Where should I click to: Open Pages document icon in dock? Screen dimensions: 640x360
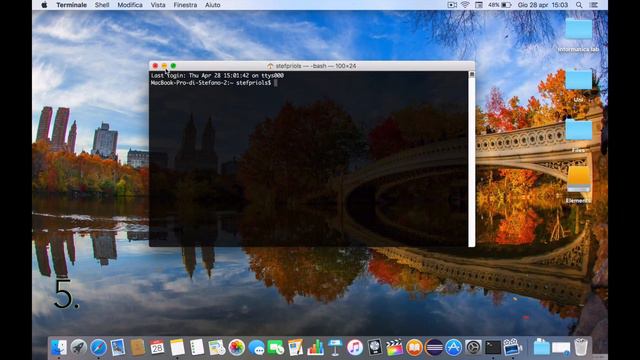coord(296,347)
